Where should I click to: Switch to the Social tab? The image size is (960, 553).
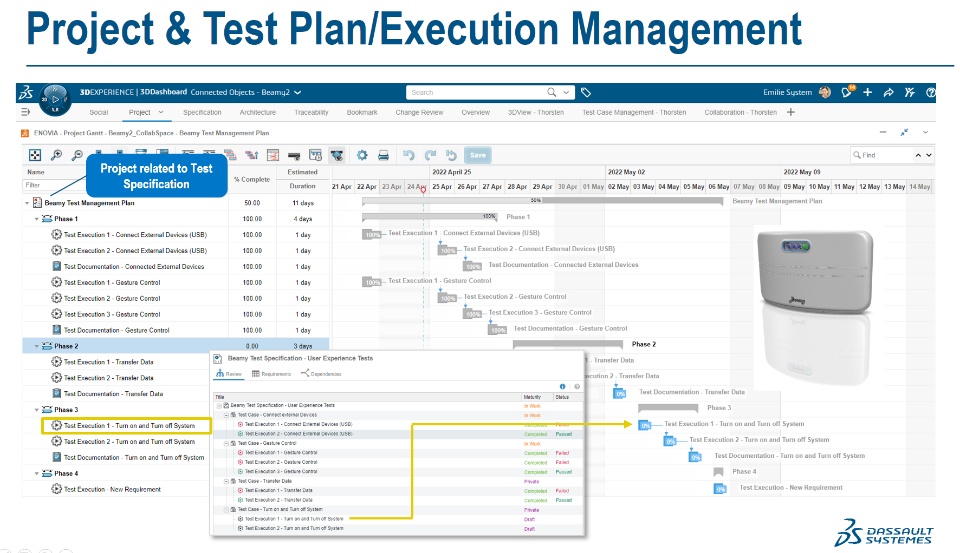click(x=99, y=112)
